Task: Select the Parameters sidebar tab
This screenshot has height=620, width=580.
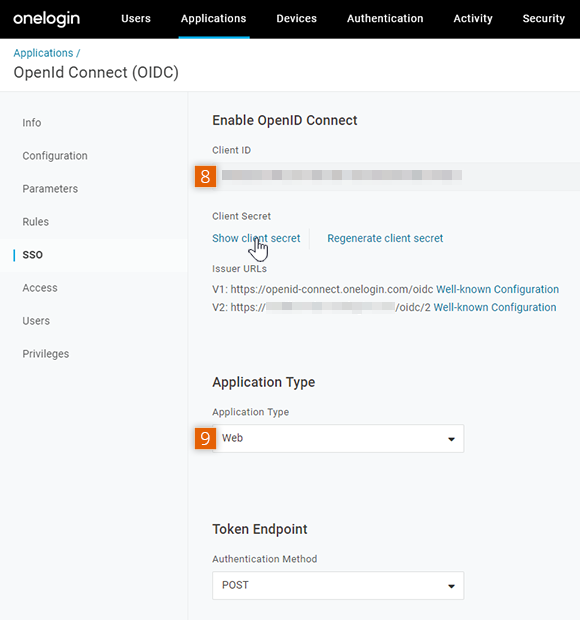Action: [50, 189]
